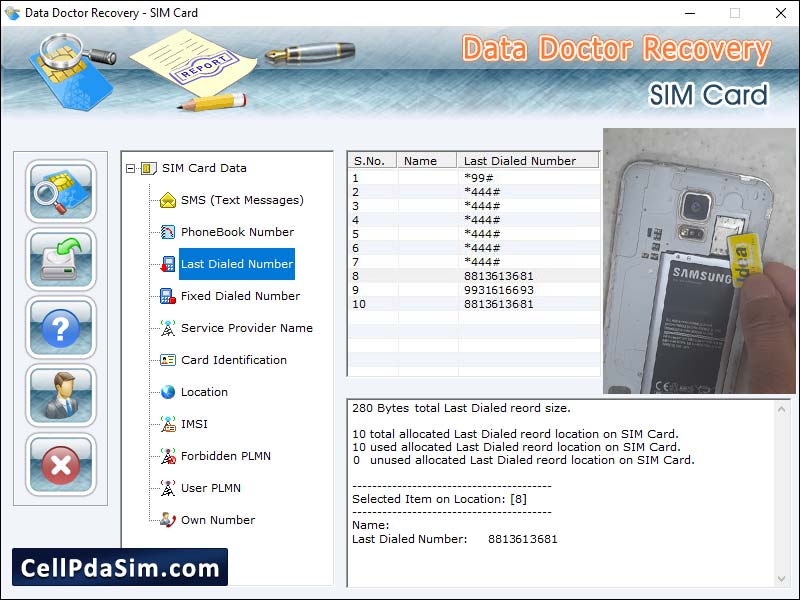Click the Own Number person icon

coord(168,520)
